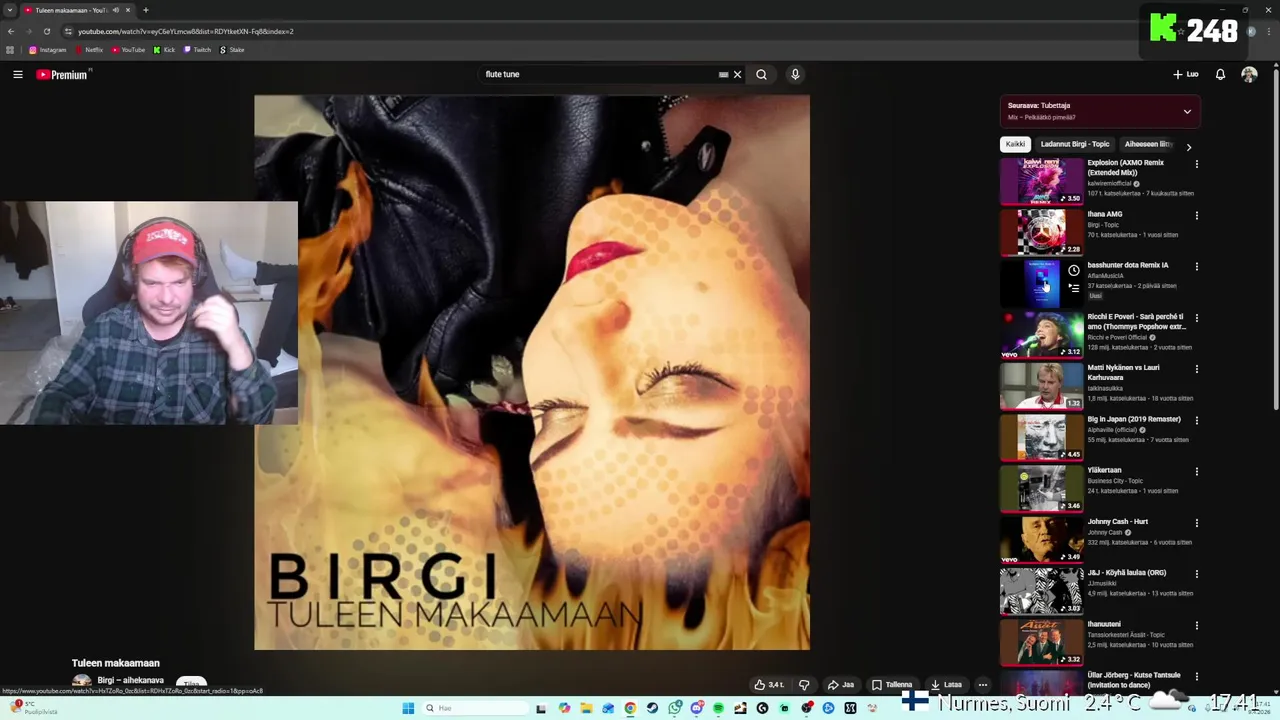Open the Ihanuuteni video title
The width and height of the screenshot is (1280, 720).
[1104, 624]
